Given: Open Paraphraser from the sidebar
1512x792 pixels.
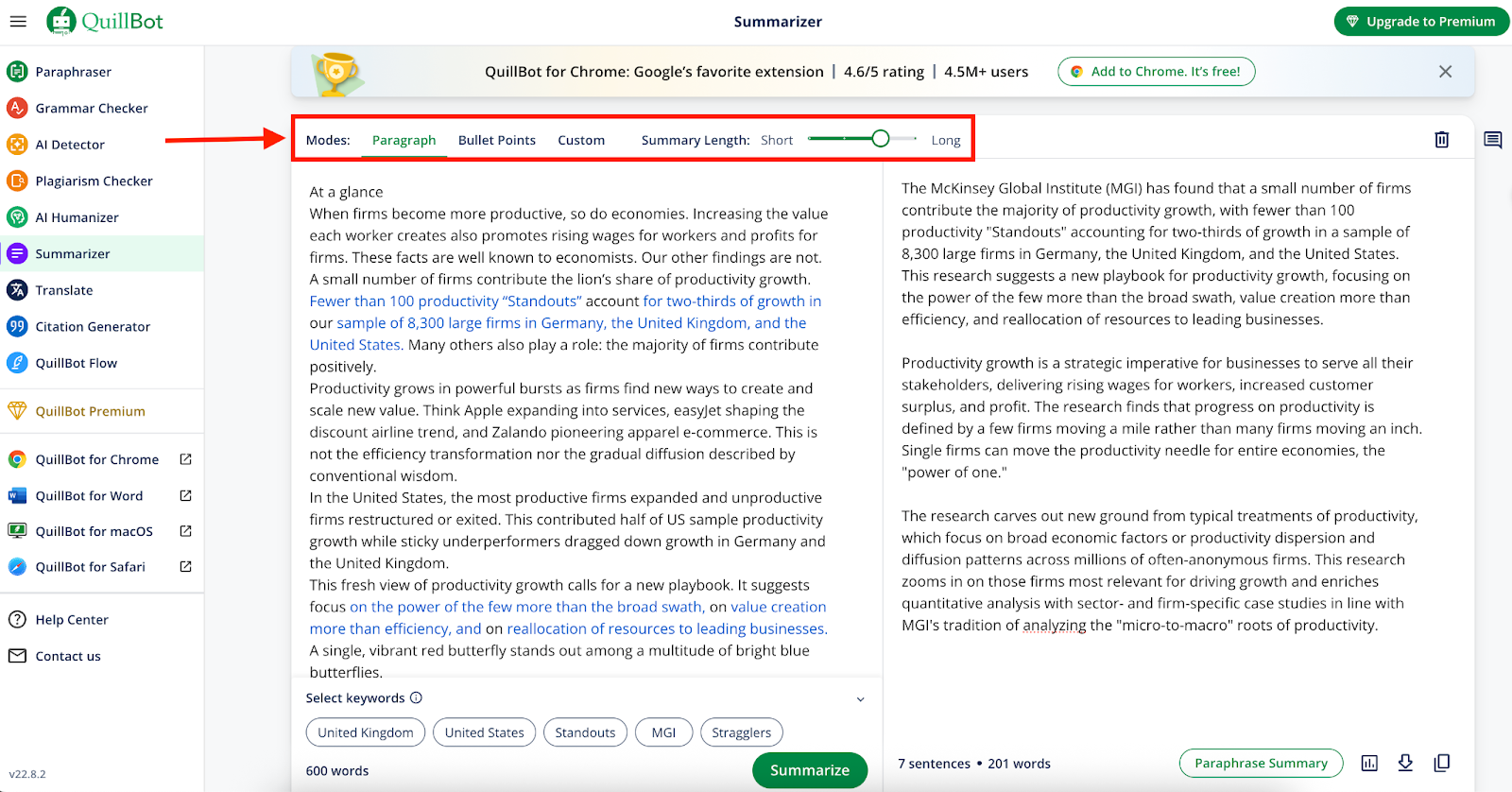Looking at the screenshot, I should click(x=73, y=72).
